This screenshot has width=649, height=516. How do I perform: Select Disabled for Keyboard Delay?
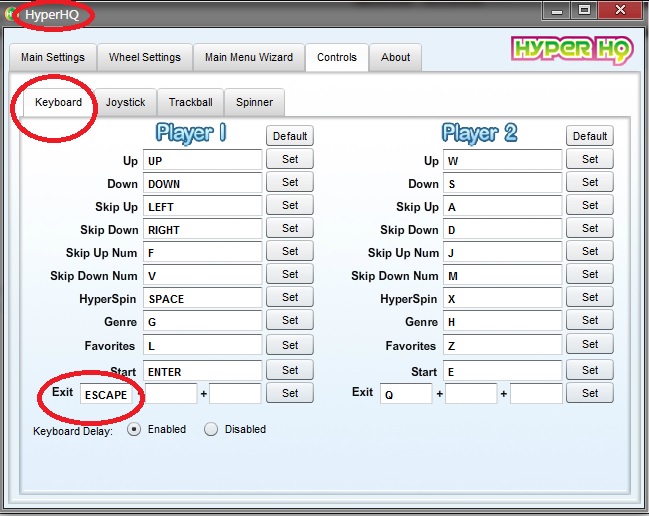[x=211, y=430]
